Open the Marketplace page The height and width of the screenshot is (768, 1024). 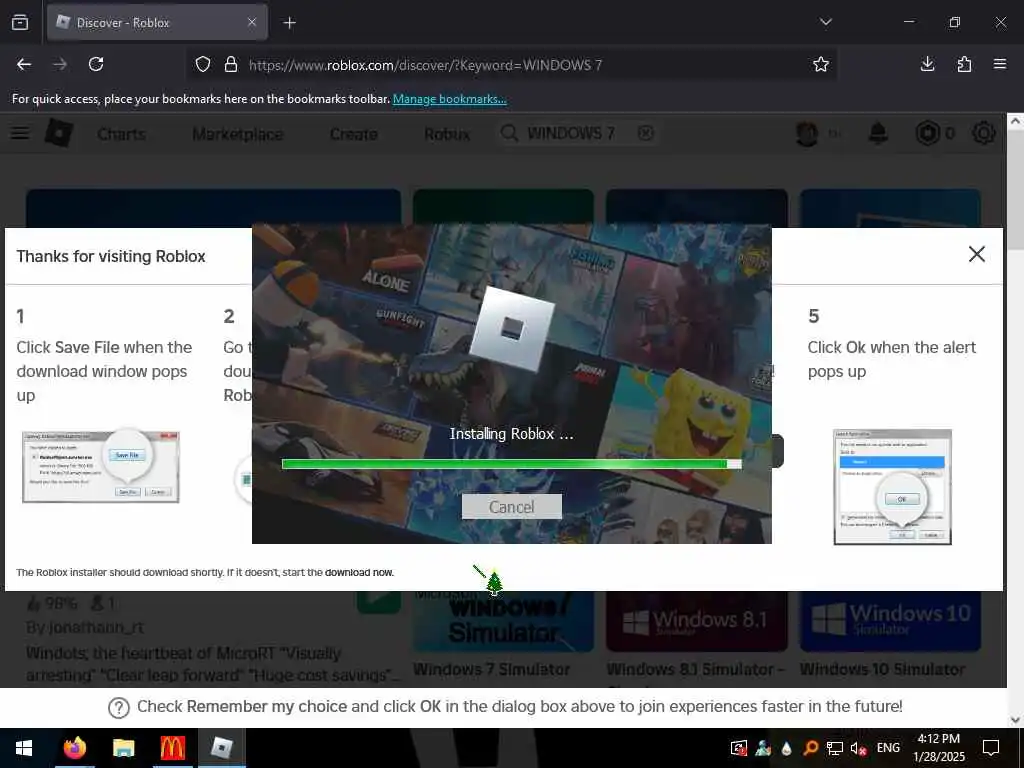[x=238, y=134]
